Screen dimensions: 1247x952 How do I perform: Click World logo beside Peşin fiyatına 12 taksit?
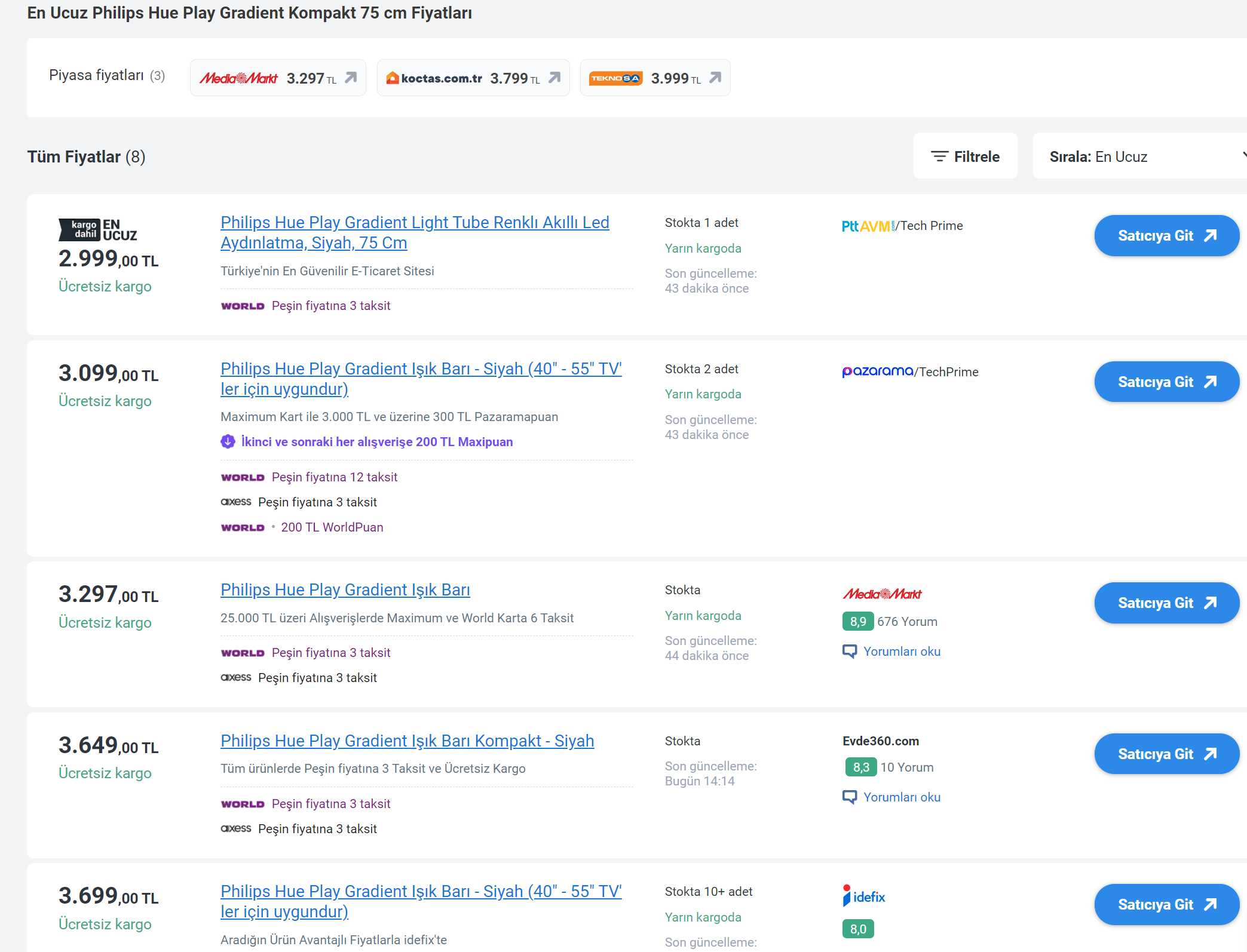pyautogui.click(x=243, y=477)
